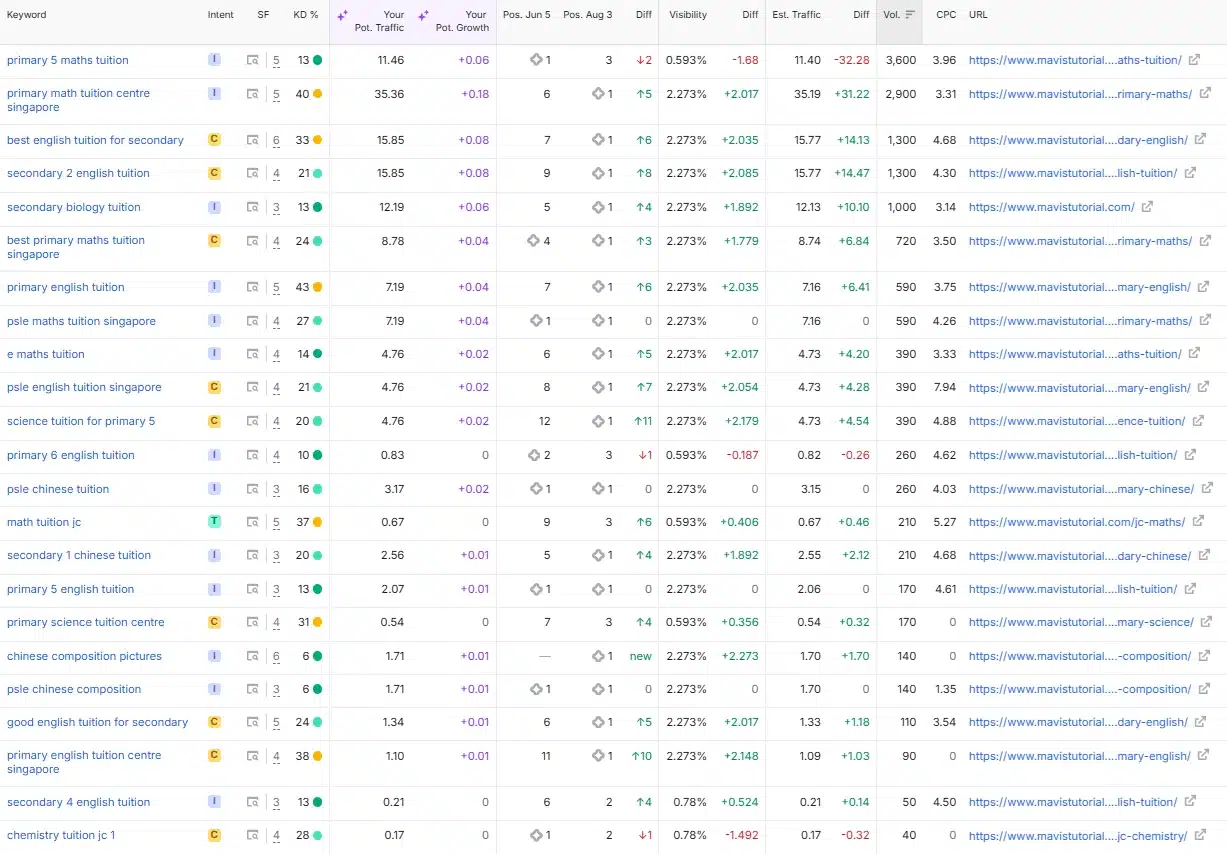1227x854 pixels.
Task: Sort by KD % column header
Action: (306, 15)
